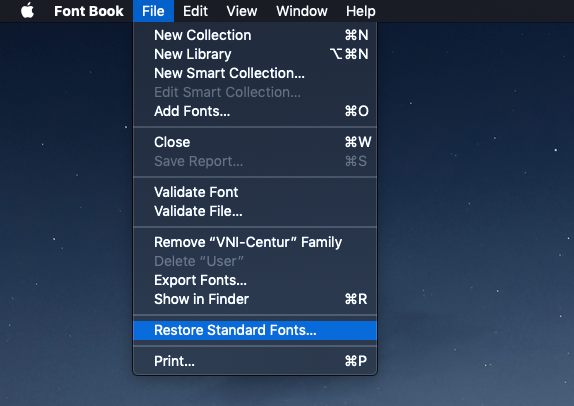574x406 pixels.
Task: Open the Window menu
Action: [x=302, y=11]
